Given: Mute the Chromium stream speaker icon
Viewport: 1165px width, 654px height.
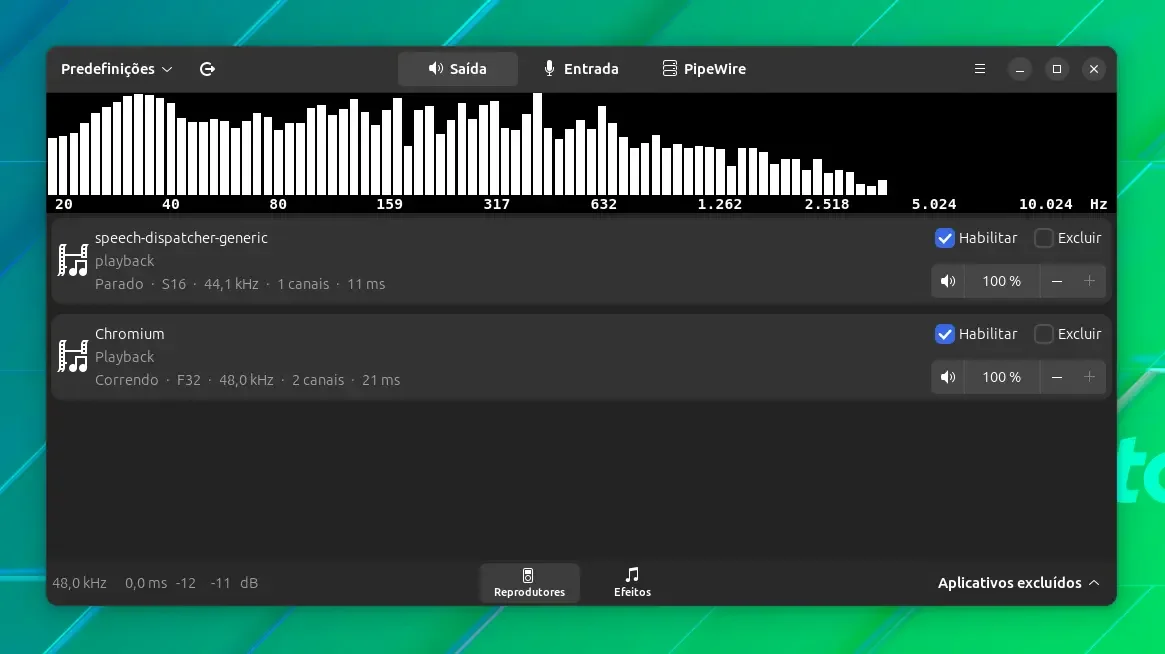Looking at the screenshot, I should (x=948, y=377).
